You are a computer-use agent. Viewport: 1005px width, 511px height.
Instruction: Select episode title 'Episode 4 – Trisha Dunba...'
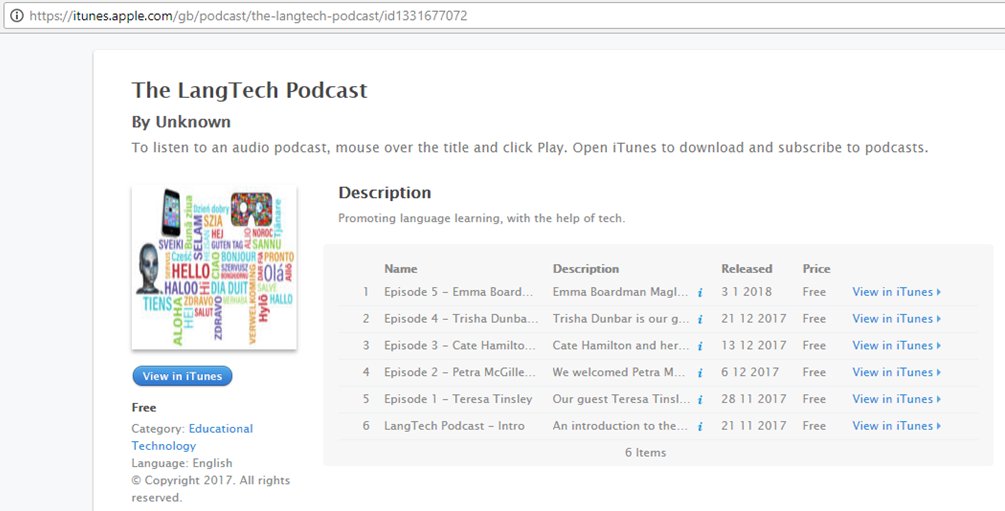(461, 319)
